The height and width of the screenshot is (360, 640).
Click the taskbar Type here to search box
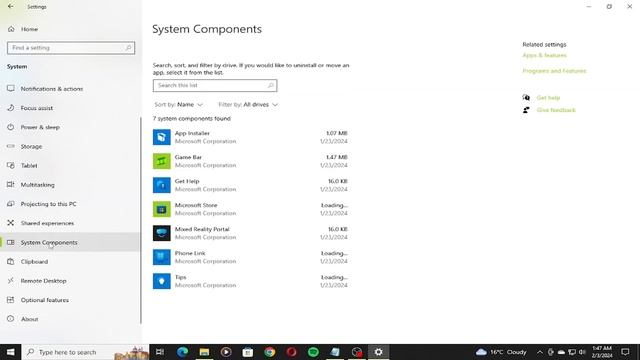tap(85, 352)
